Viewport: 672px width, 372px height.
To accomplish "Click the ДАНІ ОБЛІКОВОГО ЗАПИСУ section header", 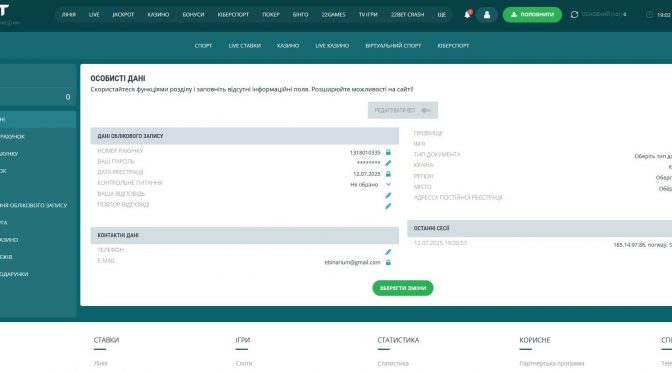I will click(244, 136).
